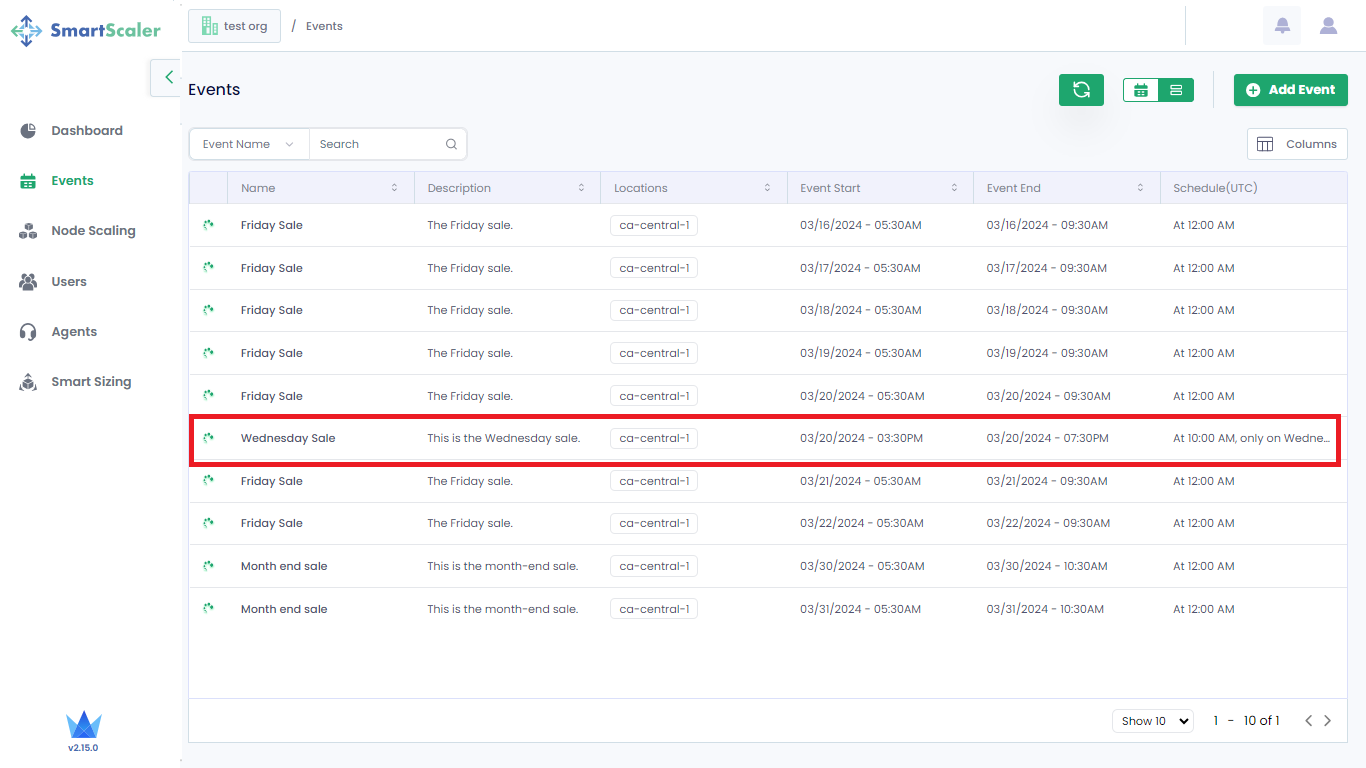Open the test org selector
The width and height of the screenshot is (1366, 768).
(234, 26)
